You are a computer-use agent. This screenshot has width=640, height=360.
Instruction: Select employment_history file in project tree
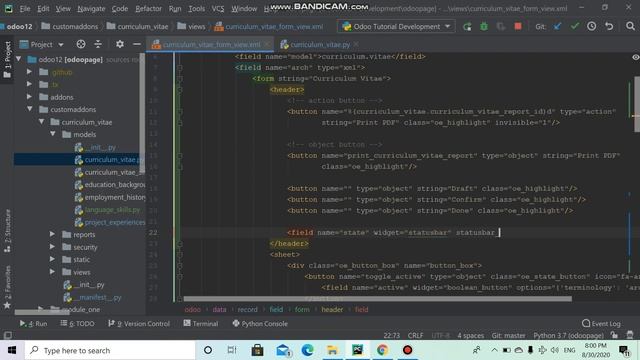pos(110,197)
